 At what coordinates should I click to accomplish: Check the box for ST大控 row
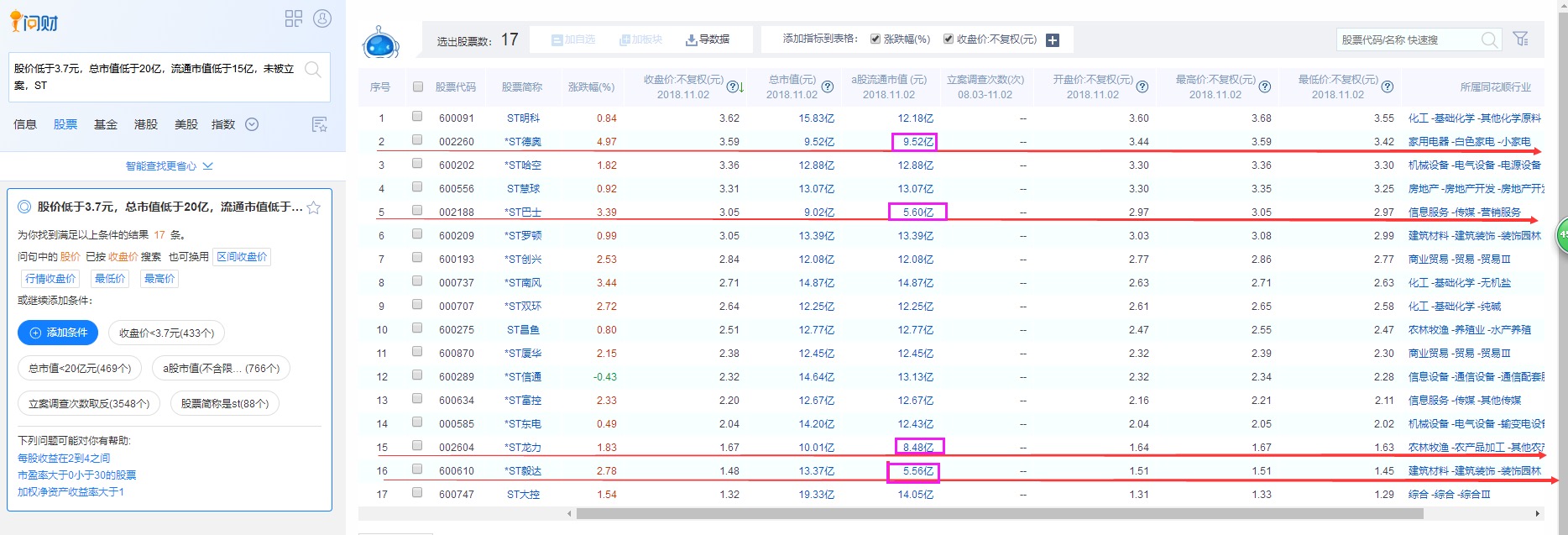tap(417, 493)
